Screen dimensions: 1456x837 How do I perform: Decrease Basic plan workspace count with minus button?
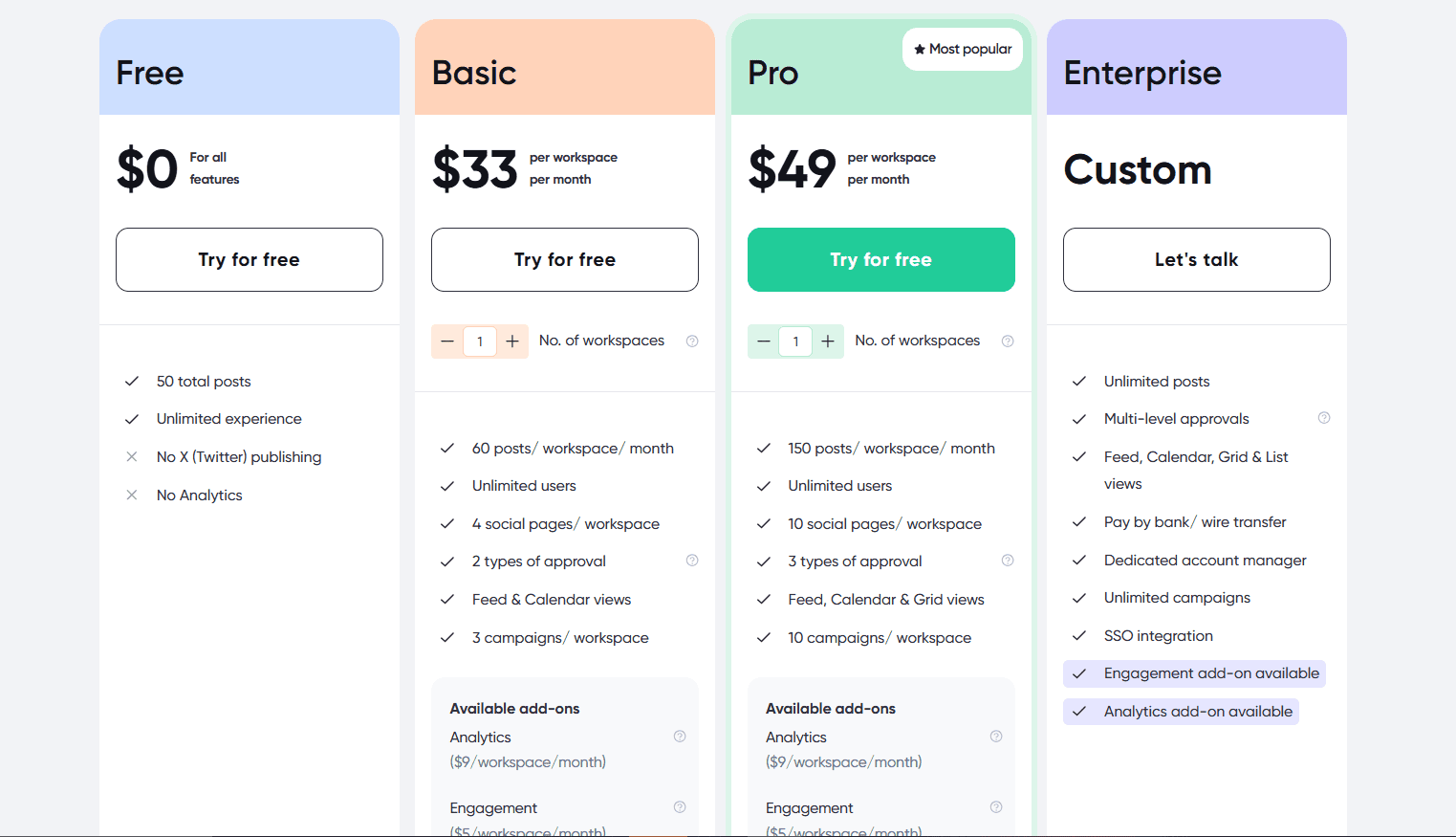446,341
